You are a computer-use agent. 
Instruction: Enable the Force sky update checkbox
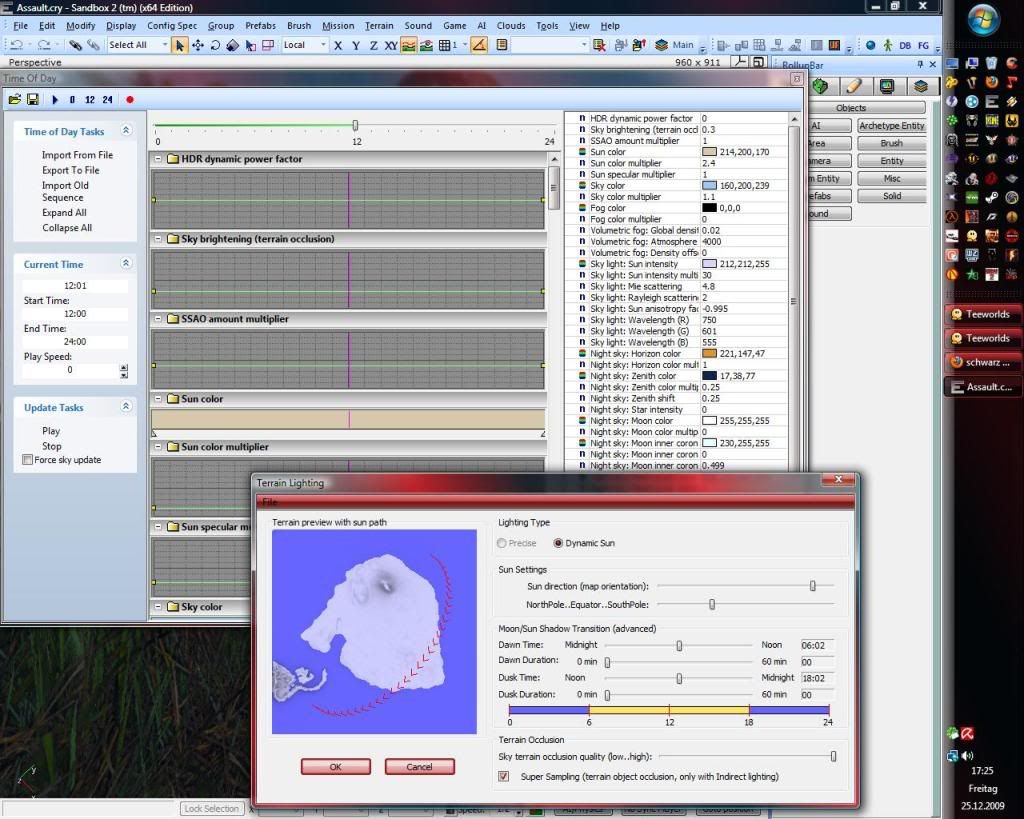coord(27,460)
